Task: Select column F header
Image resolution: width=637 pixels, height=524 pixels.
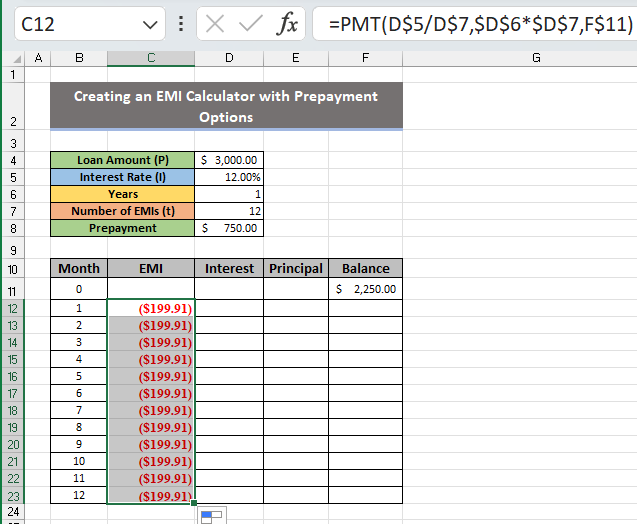Action: [366, 58]
